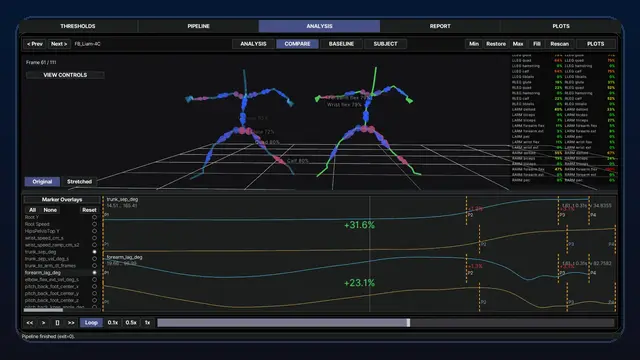The height and width of the screenshot is (360, 640).
Task: Select None for marker overlays
Action: click(50, 210)
